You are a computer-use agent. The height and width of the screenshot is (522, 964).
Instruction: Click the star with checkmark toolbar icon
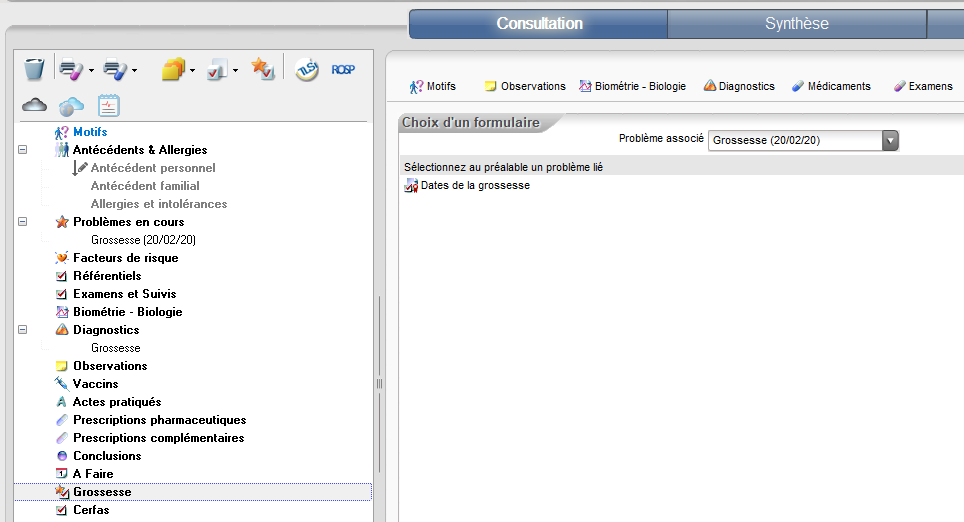(262, 69)
